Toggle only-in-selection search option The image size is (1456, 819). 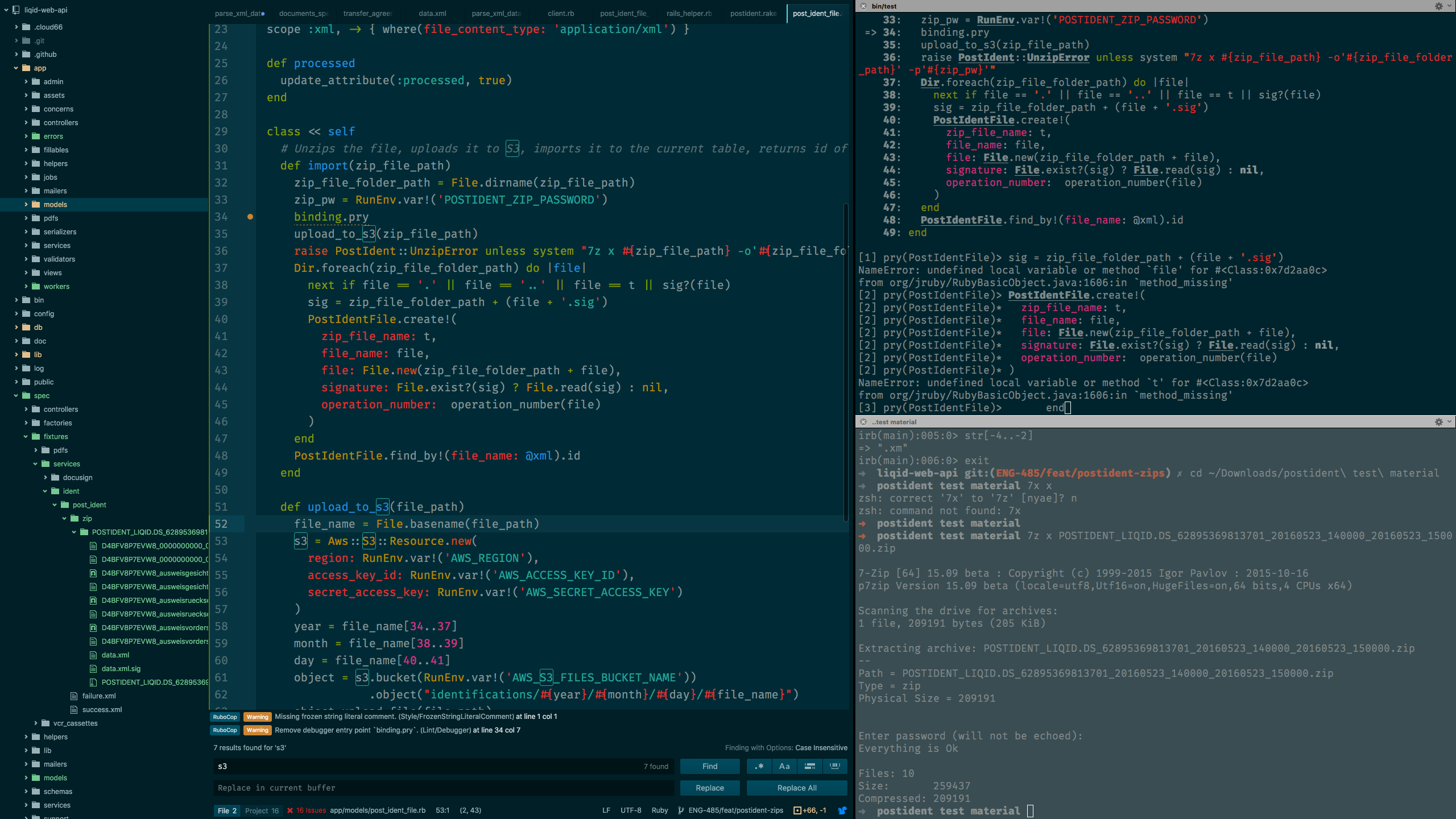pos(810,766)
